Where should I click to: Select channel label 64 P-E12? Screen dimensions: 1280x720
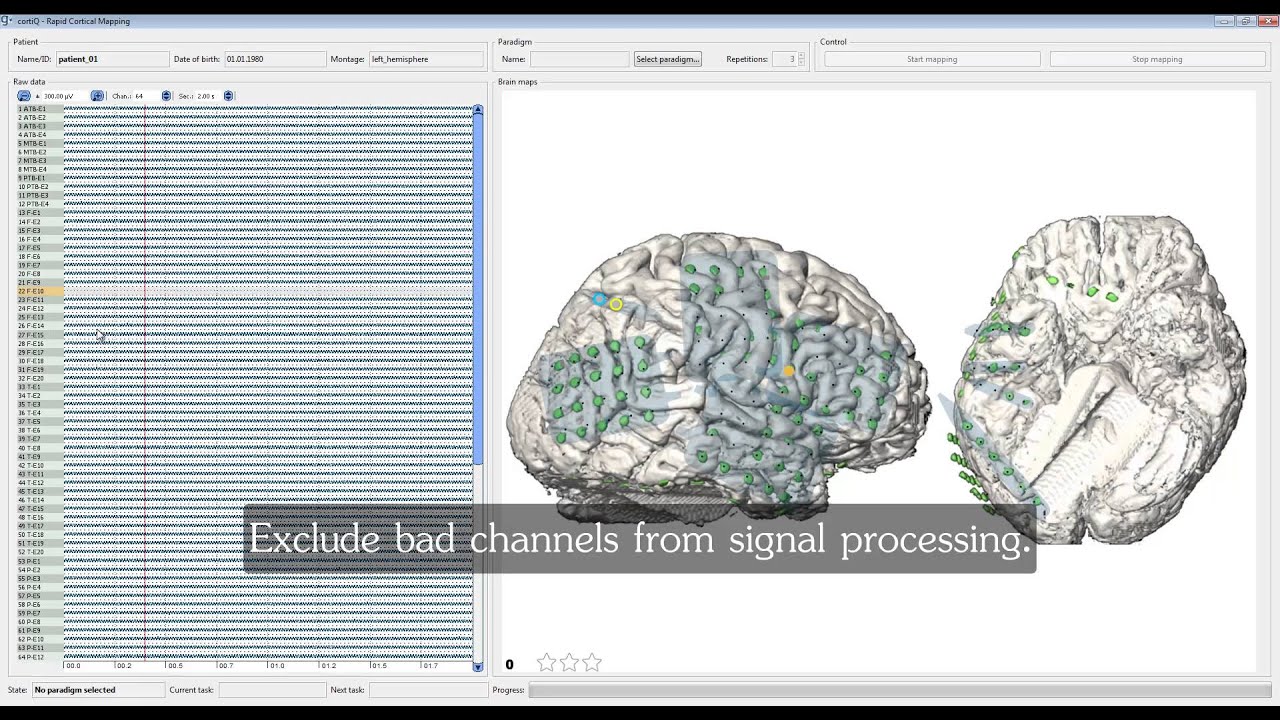(x=40, y=657)
